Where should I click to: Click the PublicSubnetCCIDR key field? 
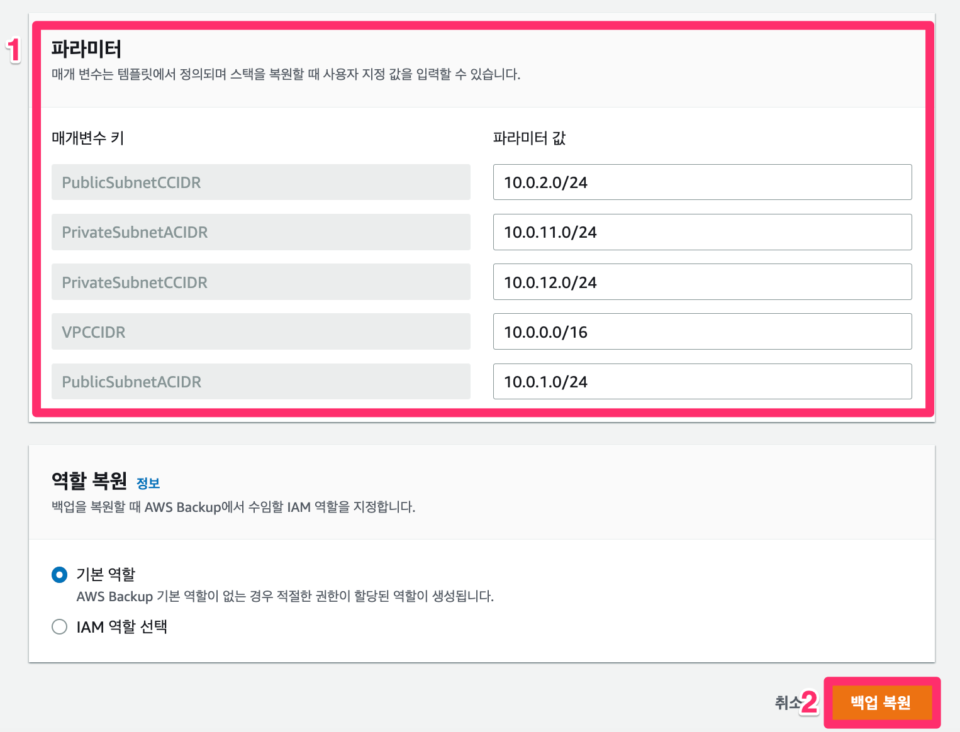click(261, 182)
